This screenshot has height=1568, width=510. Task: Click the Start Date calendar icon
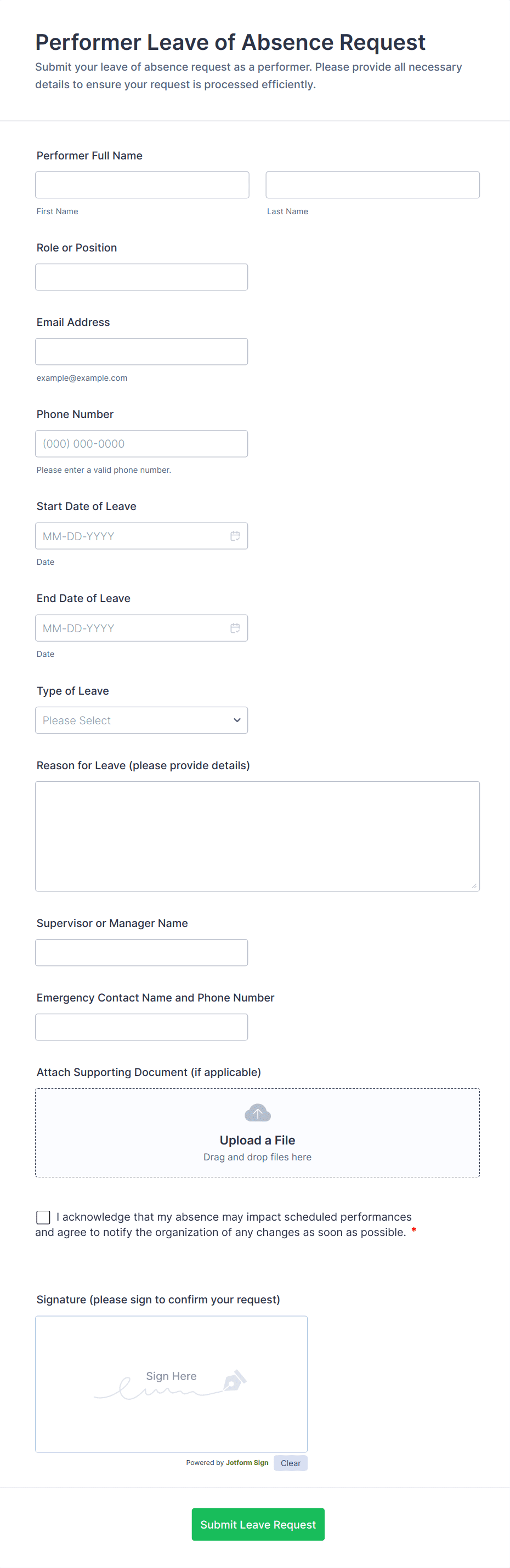coord(235,536)
